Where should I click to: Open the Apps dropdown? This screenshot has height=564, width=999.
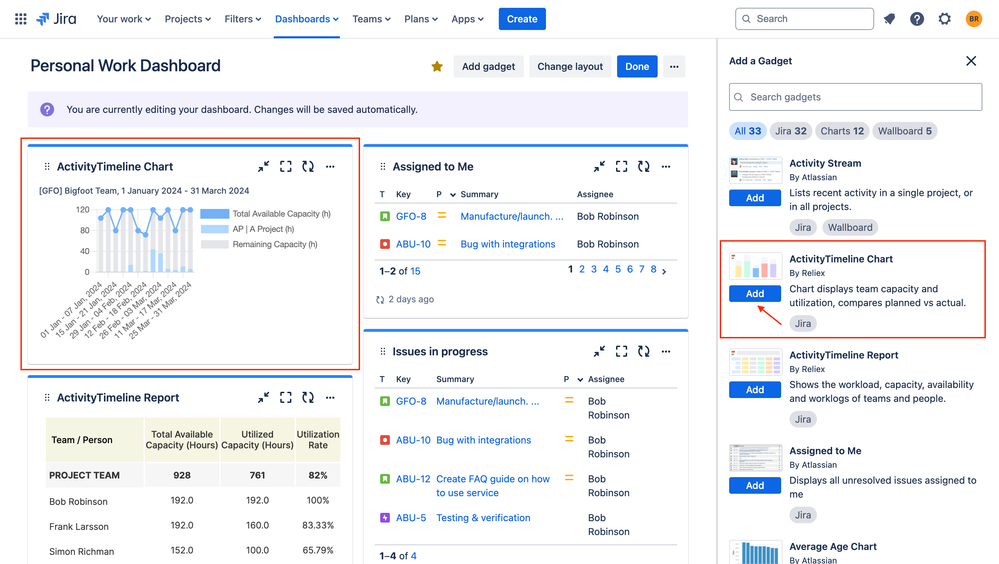[x=467, y=19]
